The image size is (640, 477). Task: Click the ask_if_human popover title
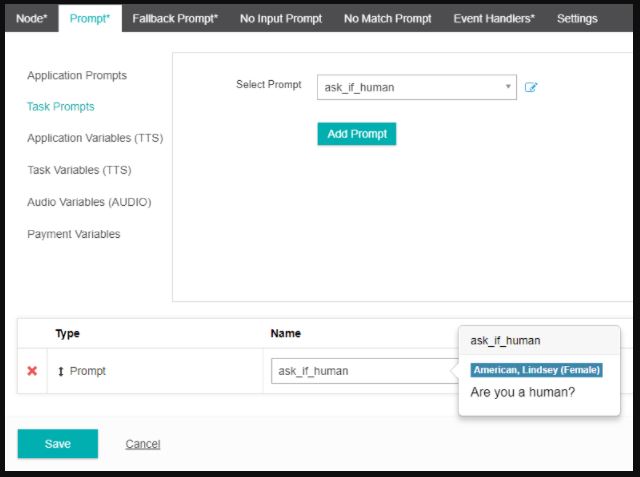[505, 341]
